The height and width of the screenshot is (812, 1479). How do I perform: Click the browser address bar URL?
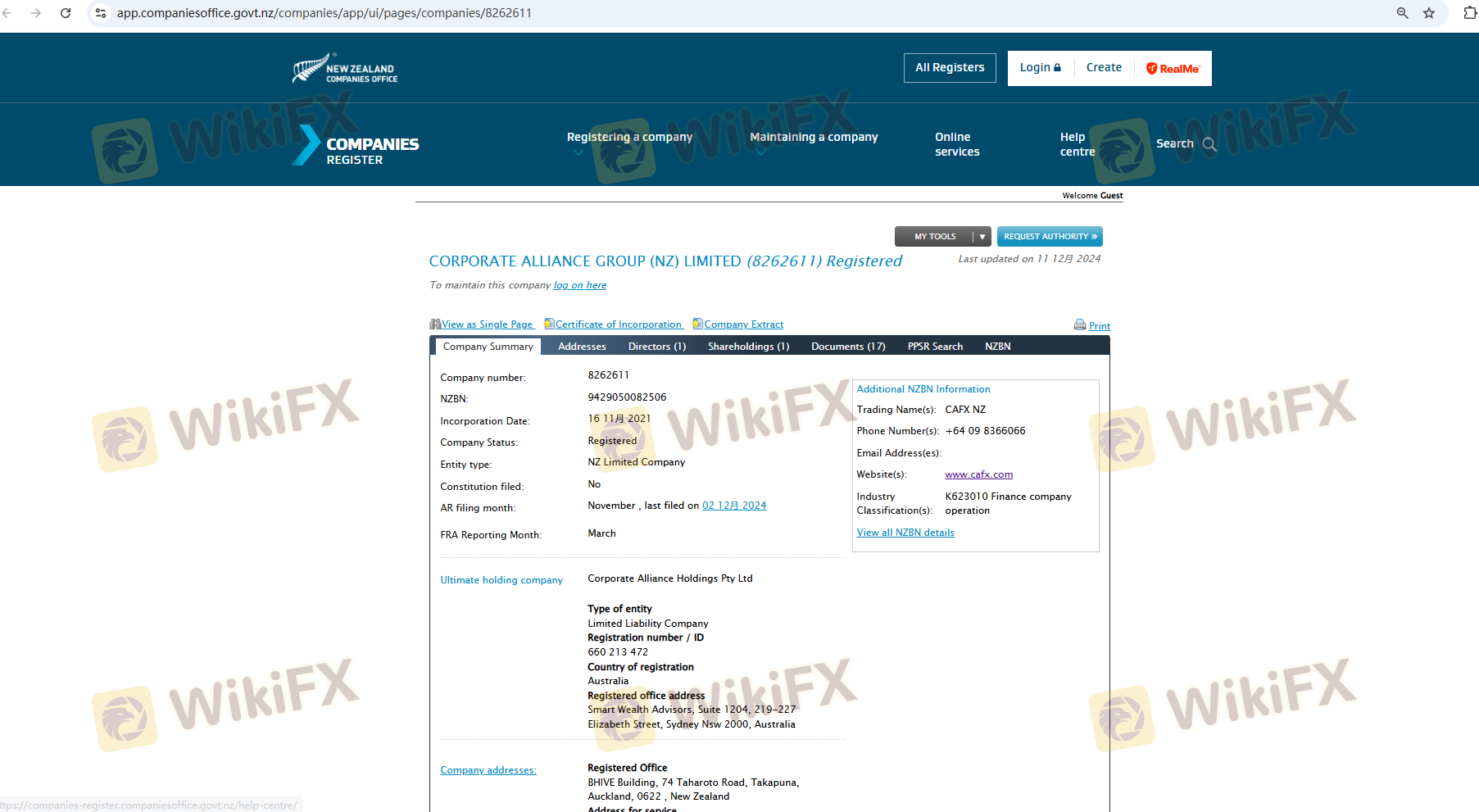click(x=324, y=13)
